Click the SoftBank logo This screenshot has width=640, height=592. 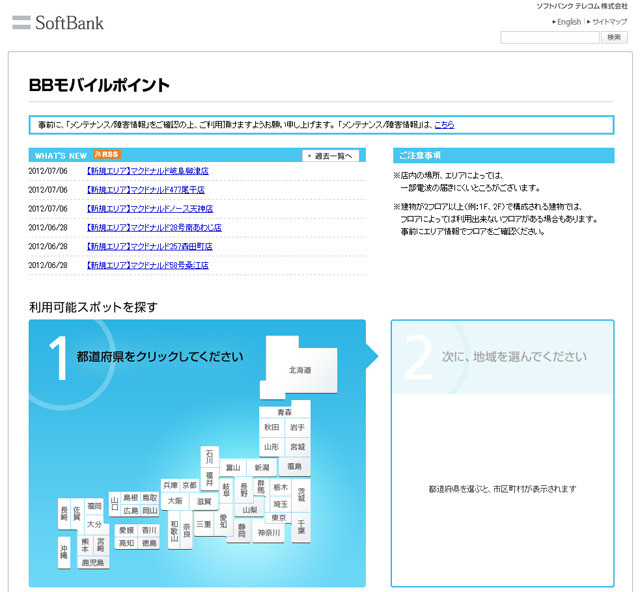58,22
